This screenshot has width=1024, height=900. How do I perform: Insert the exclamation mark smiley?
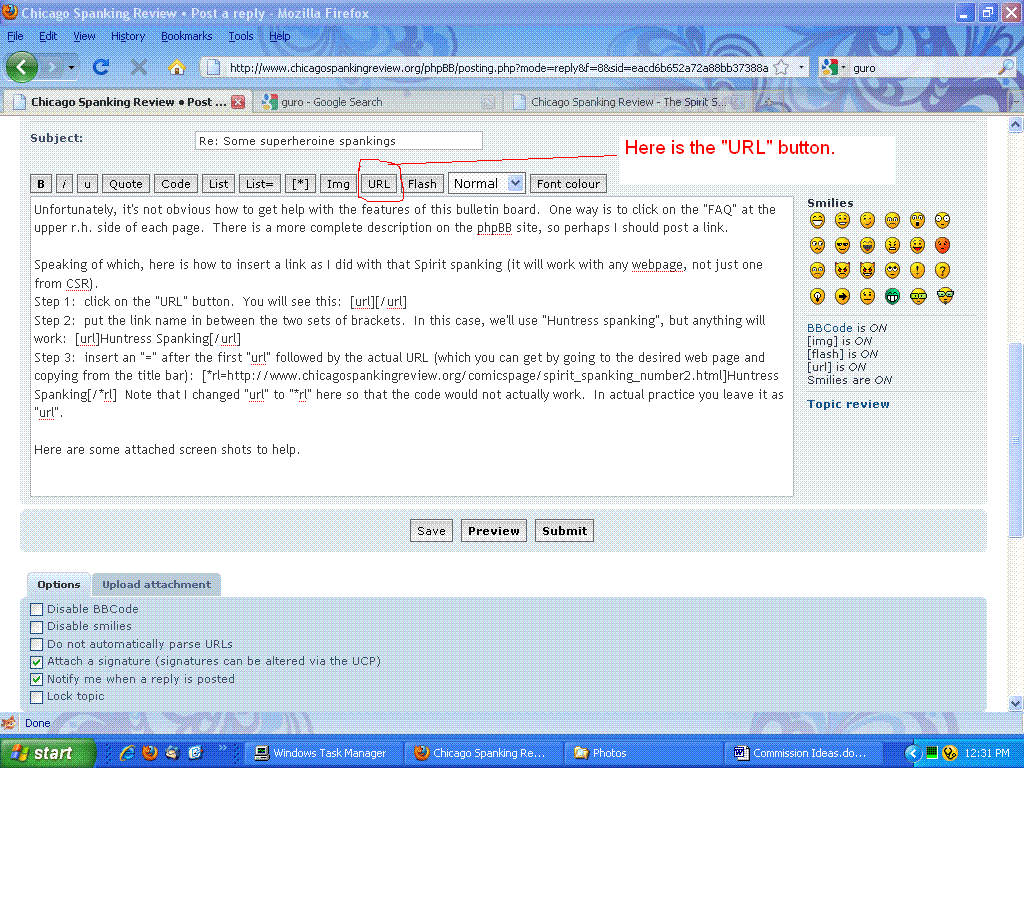(918, 270)
